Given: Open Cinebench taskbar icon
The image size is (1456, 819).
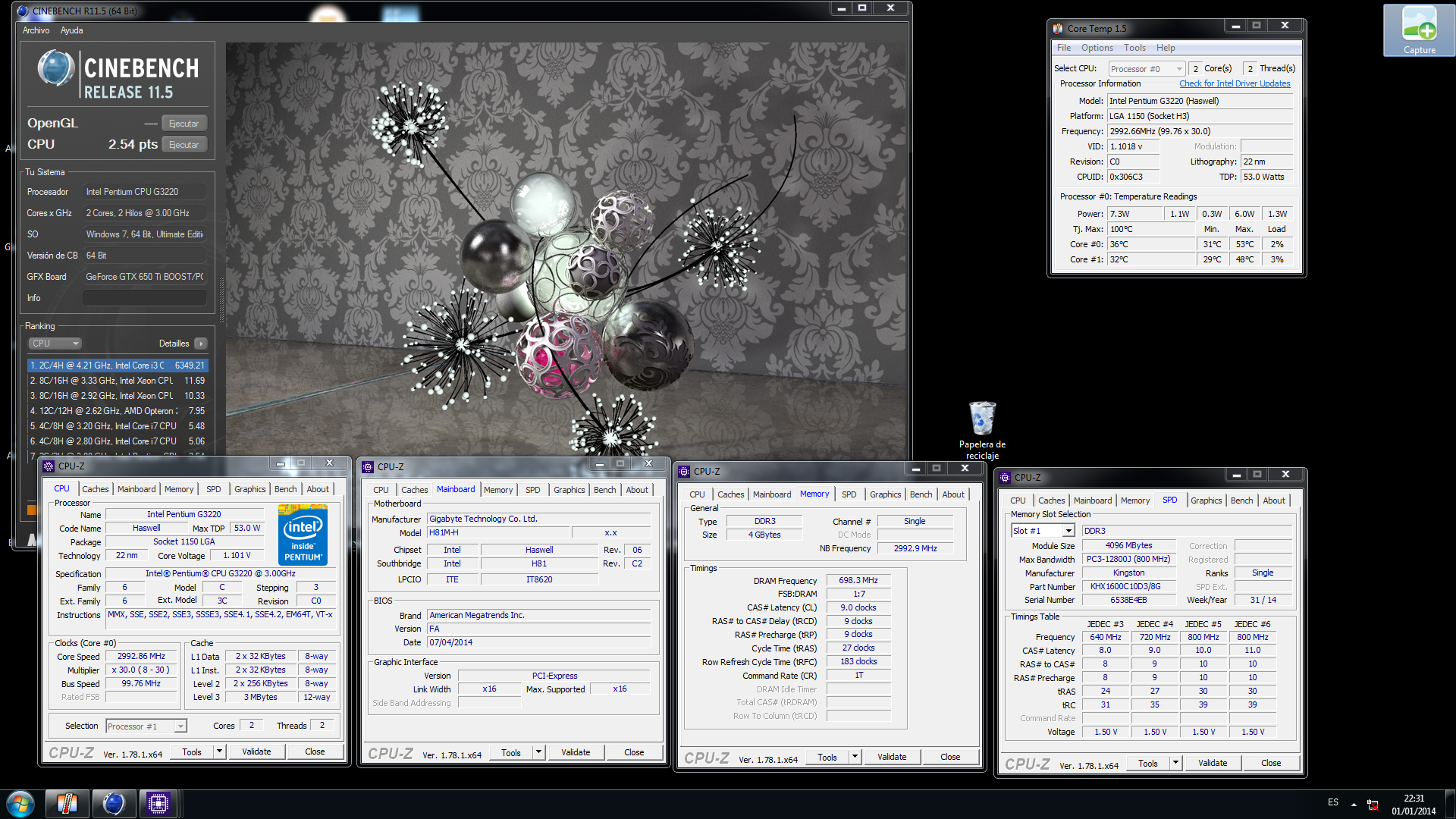Looking at the screenshot, I should [x=114, y=804].
